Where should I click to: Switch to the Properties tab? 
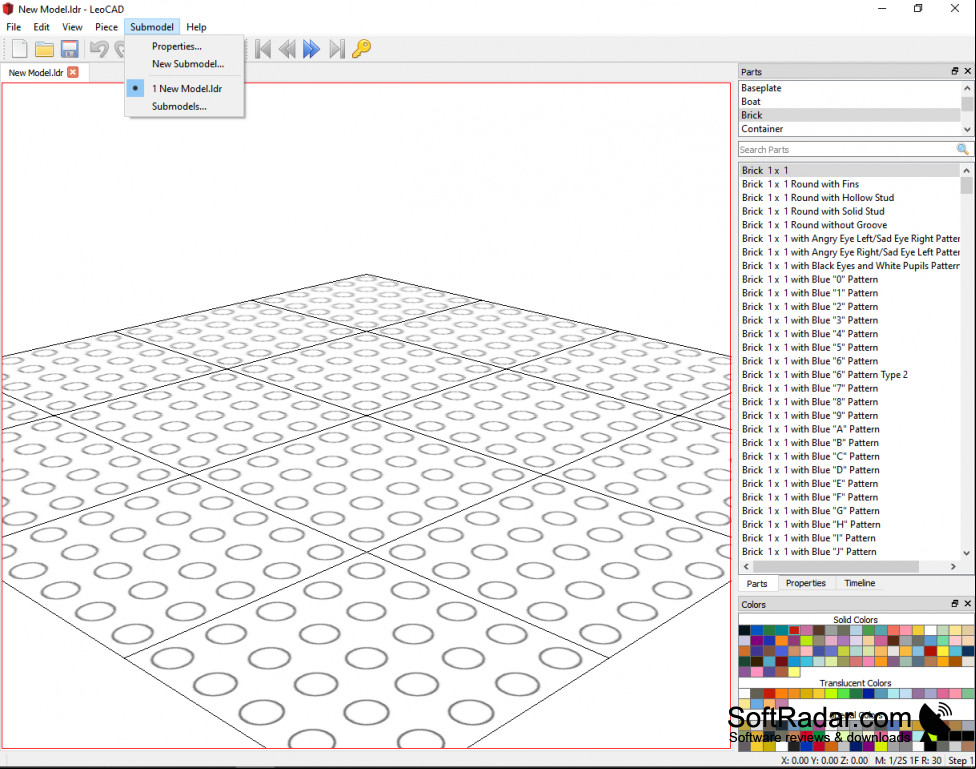click(x=805, y=583)
